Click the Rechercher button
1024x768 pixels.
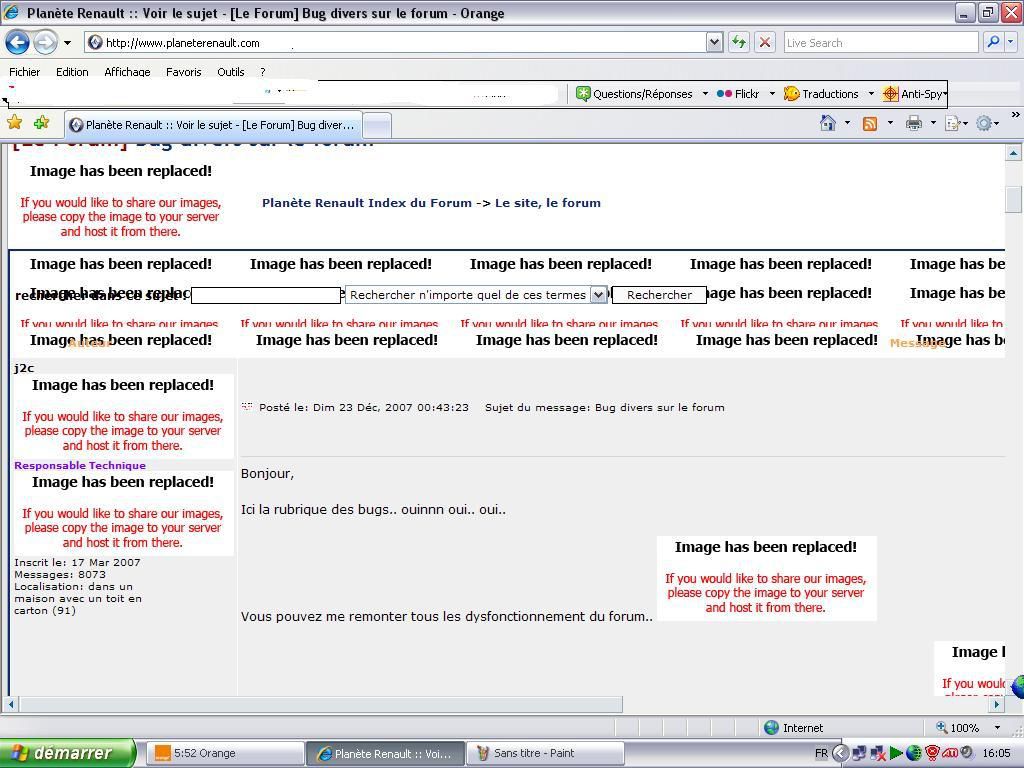pos(659,295)
